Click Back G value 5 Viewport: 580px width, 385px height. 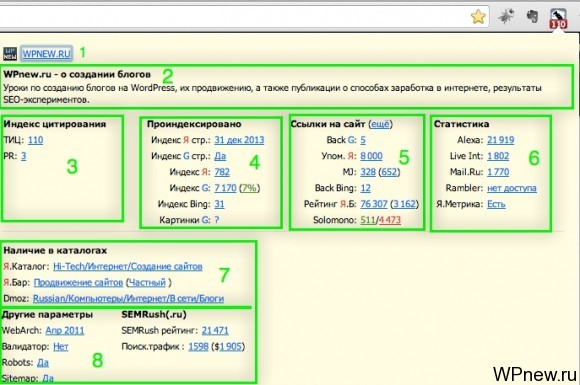point(363,140)
